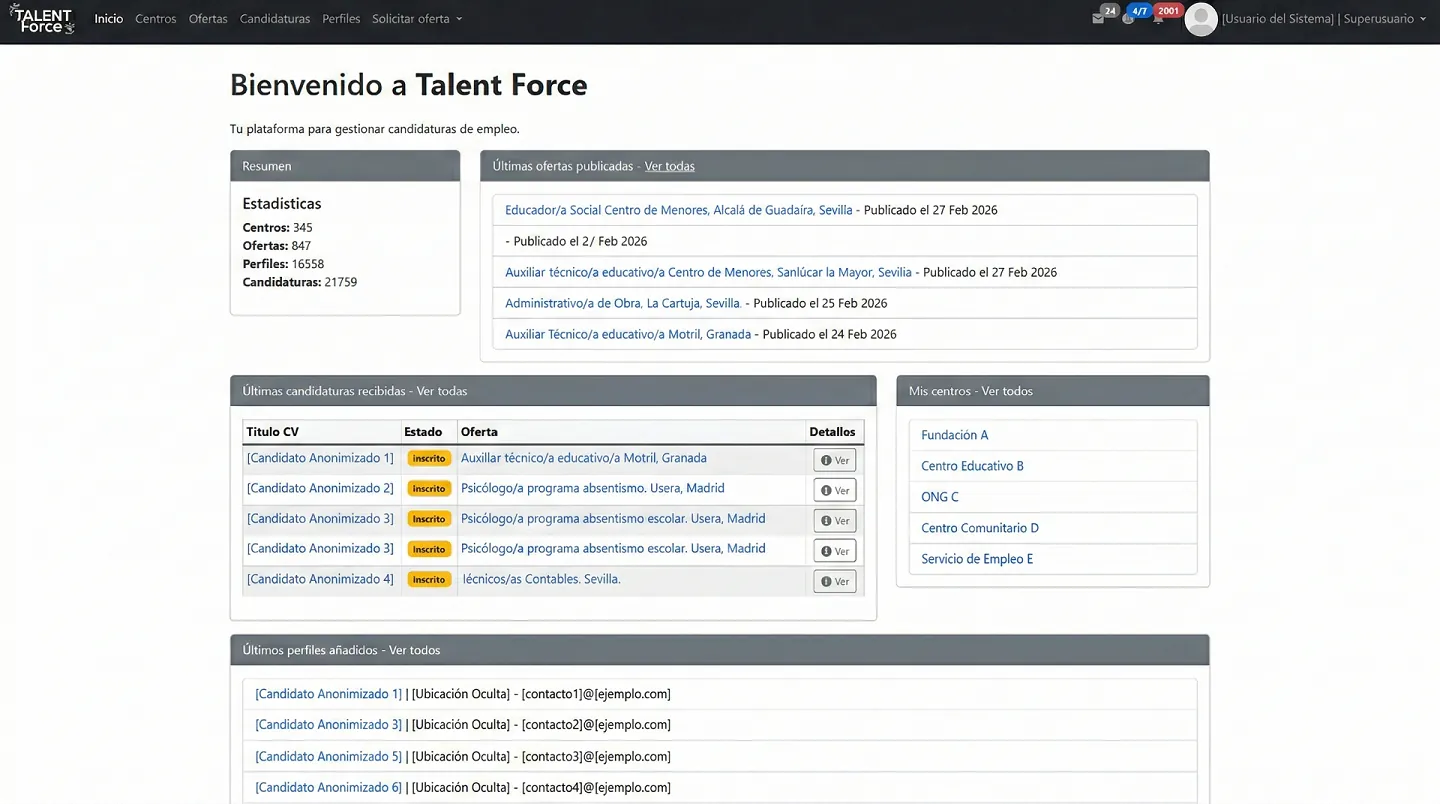This screenshot has height=804, width=1440.
Task: Click the Perfiles: 16558 statistic
Action: pos(283,264)
